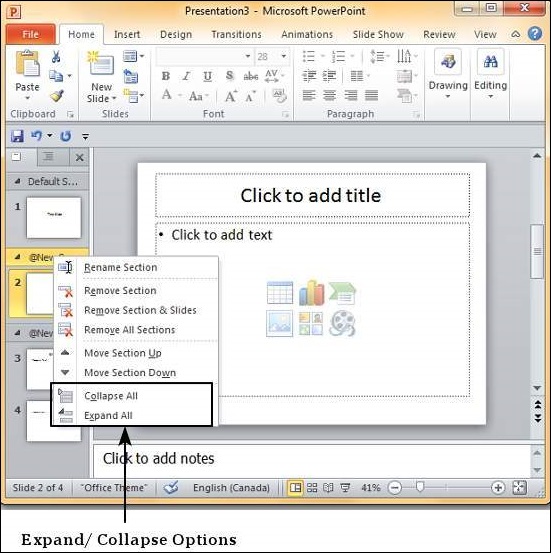Open Line Spacing options

[380, 56]
